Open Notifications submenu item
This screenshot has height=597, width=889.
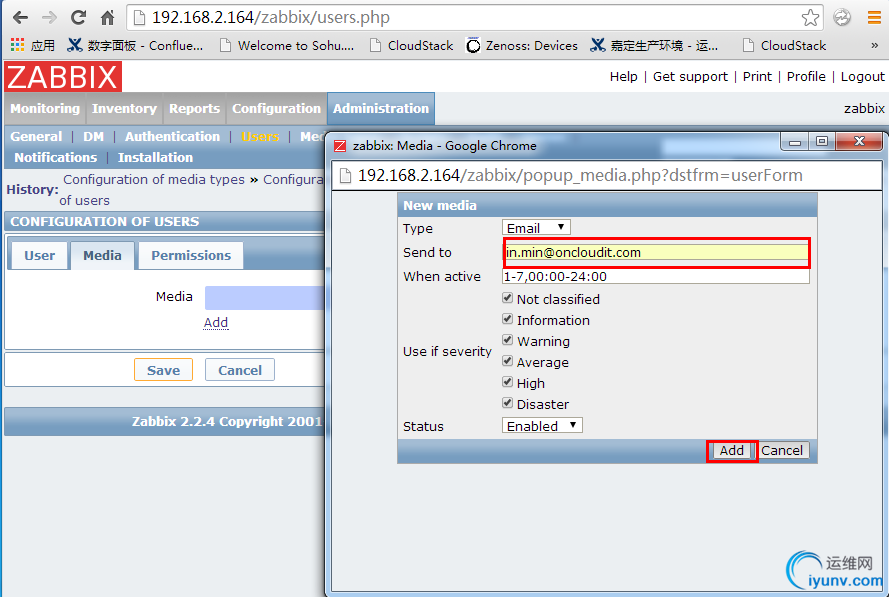click(x=56, y=158)
